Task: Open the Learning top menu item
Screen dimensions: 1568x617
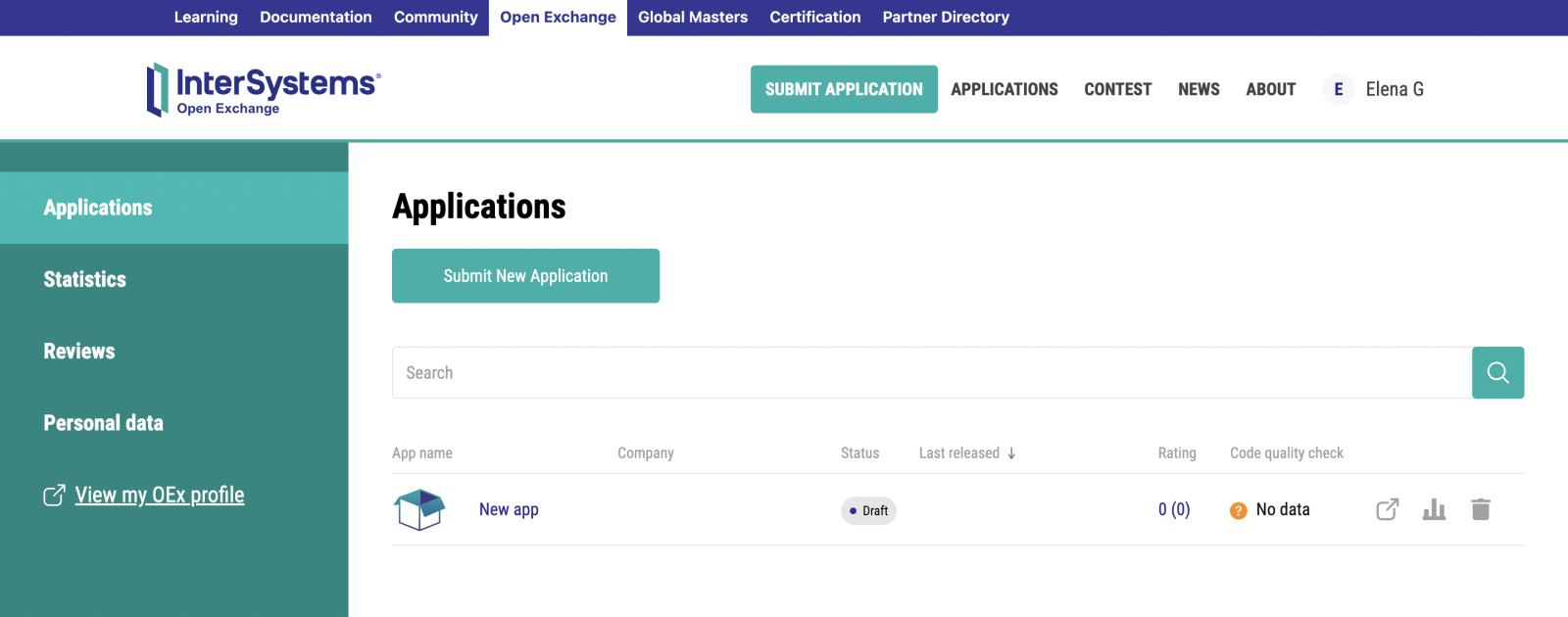Action: (x=206, y=17)
